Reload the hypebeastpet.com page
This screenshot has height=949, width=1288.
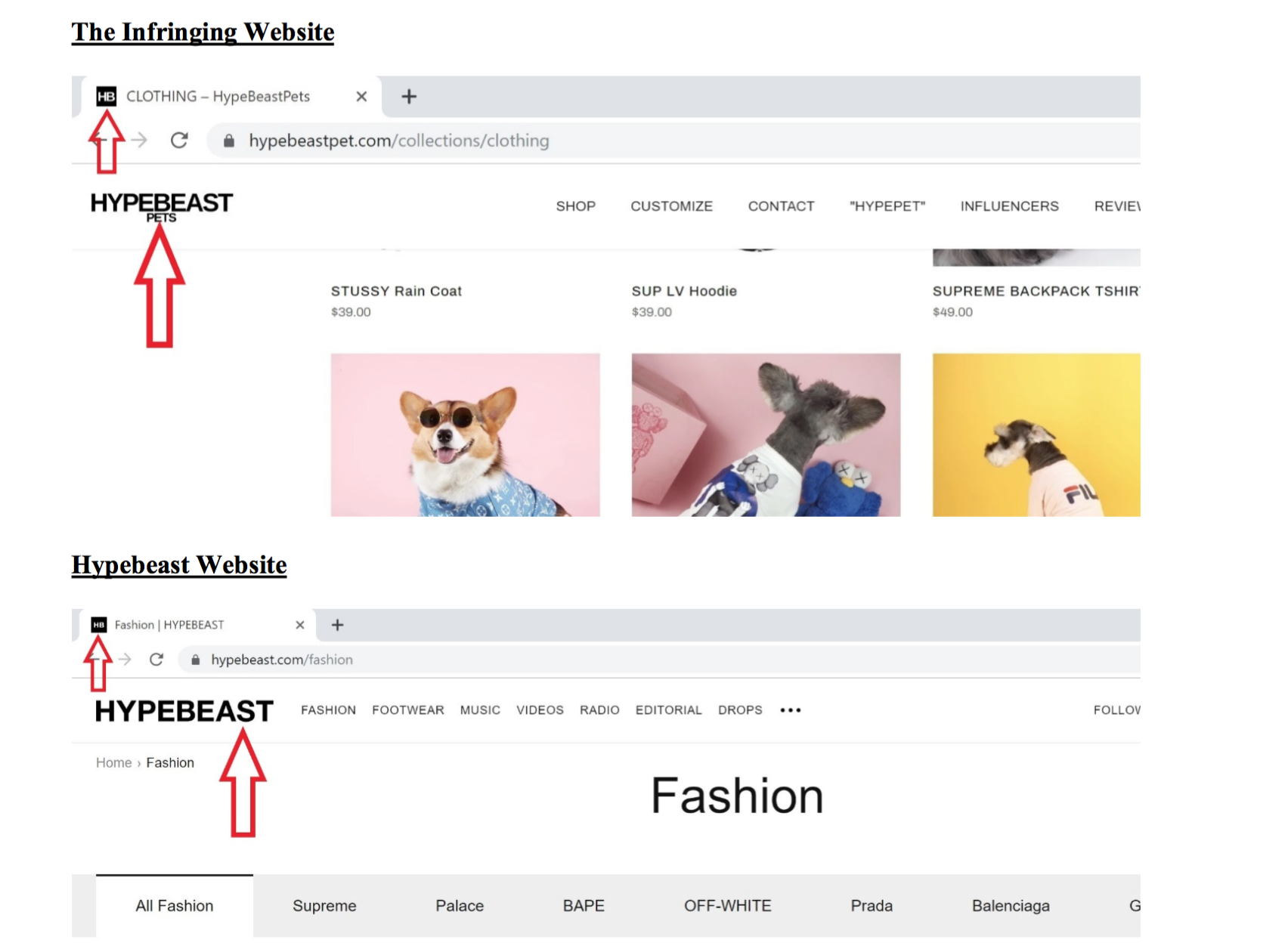point(179,141)
